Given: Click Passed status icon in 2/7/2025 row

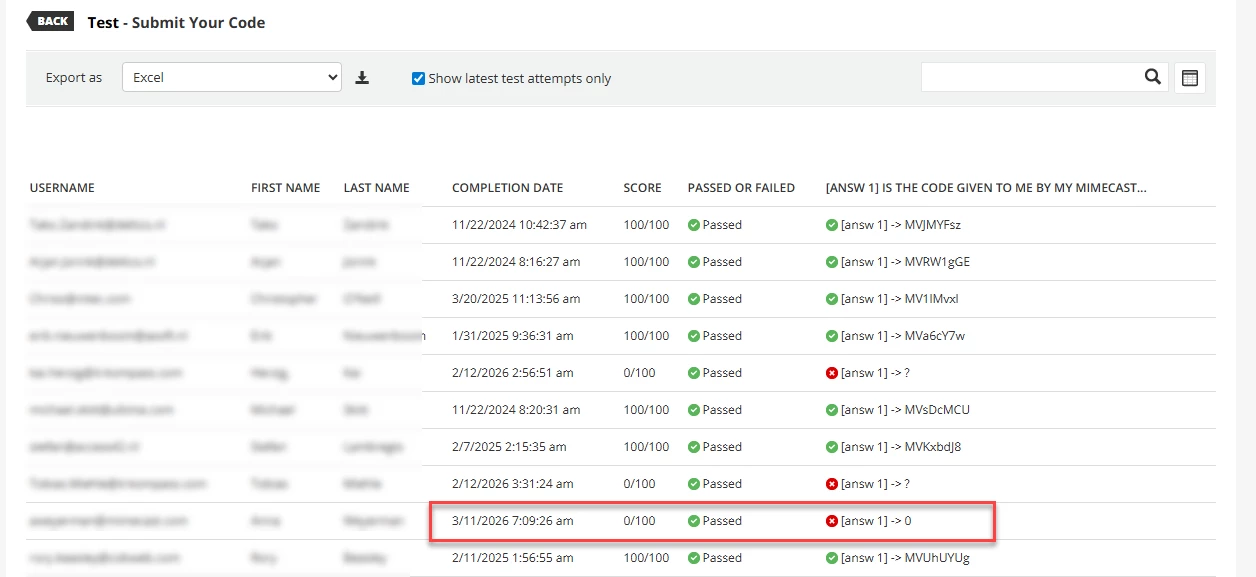Looking at the screenshot, I should 694,447.
